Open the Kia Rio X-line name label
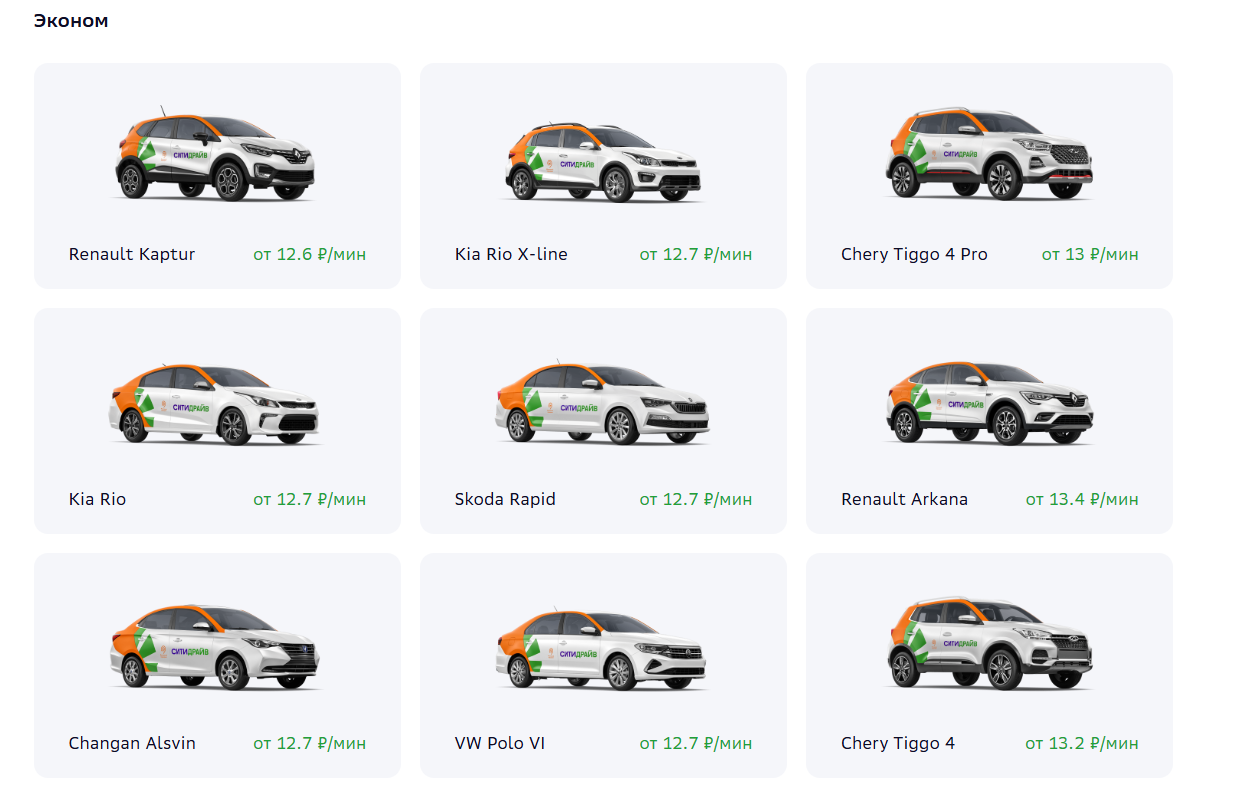 point(511,254)
